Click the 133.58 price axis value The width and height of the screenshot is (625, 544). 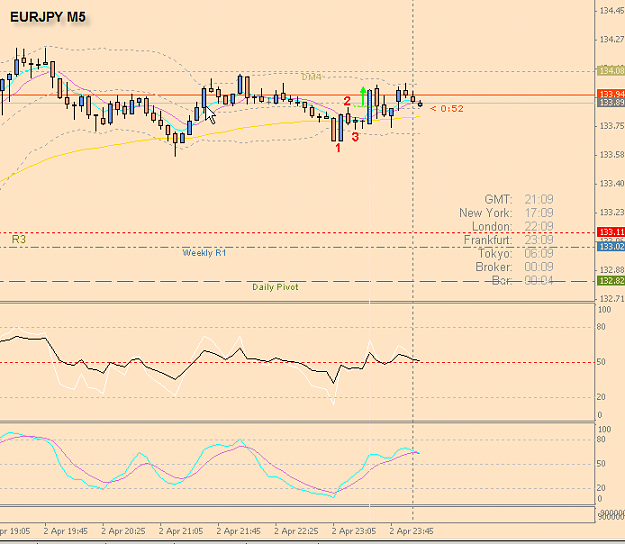point(612,155)
